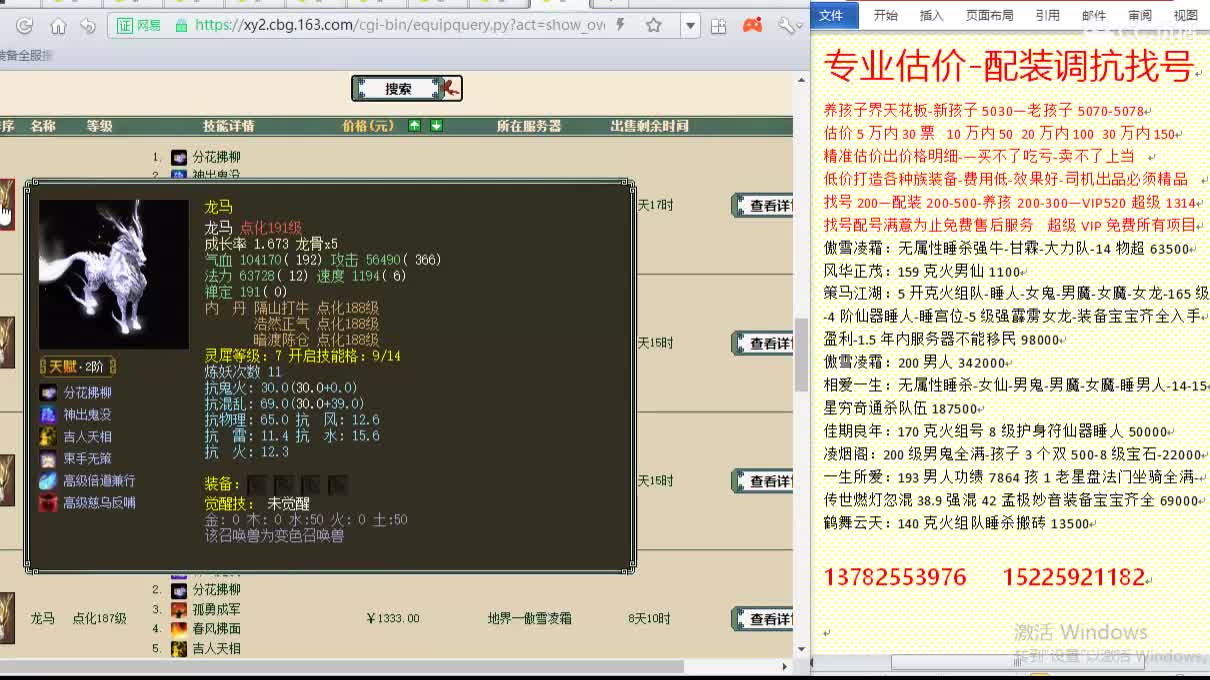This screenshot has width=1210, height=680.
Task: Click the 技能详情 column header
Action: (229, 126)
